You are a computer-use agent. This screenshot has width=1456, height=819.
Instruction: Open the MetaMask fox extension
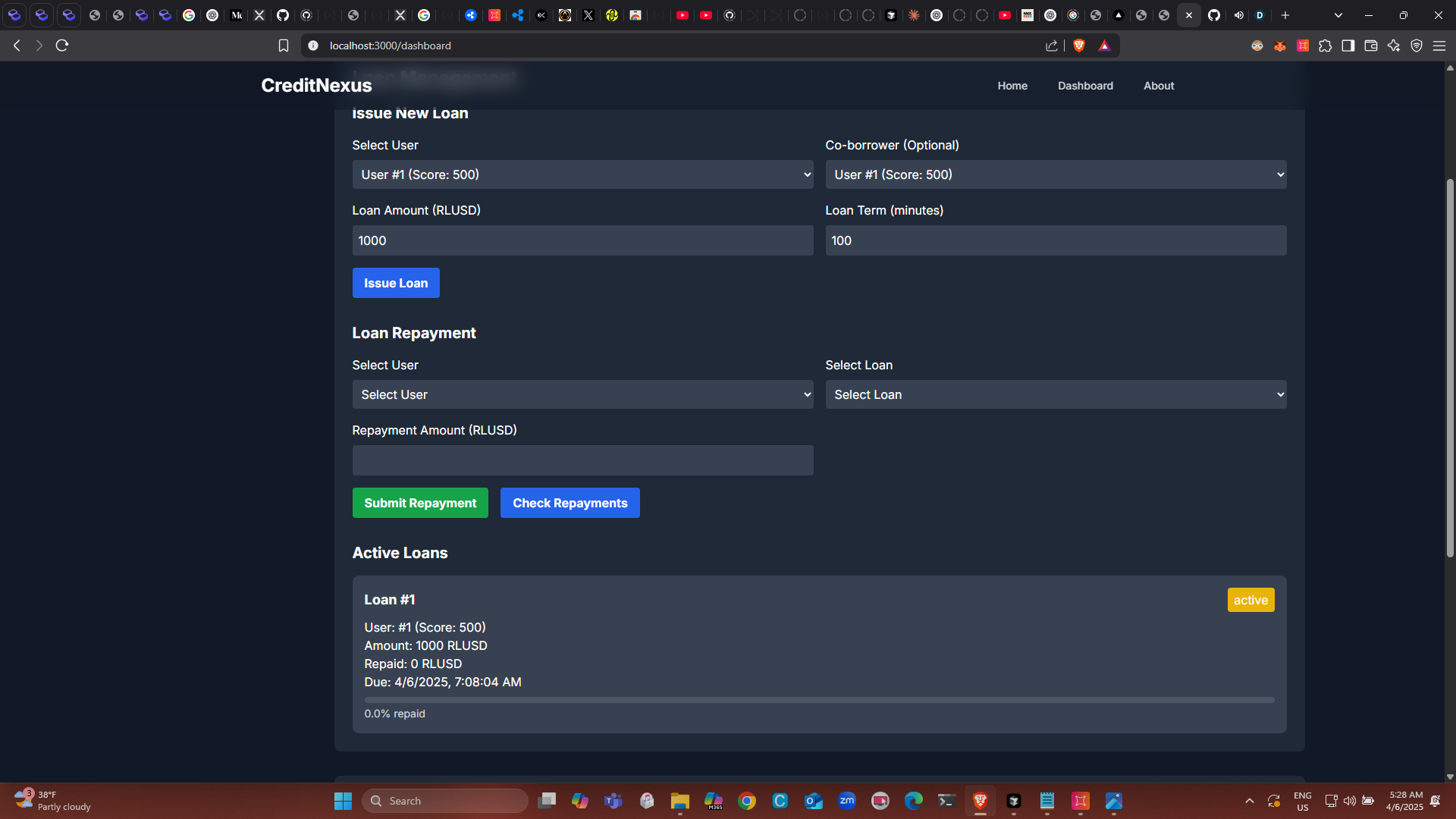(x=1280, y=45)
